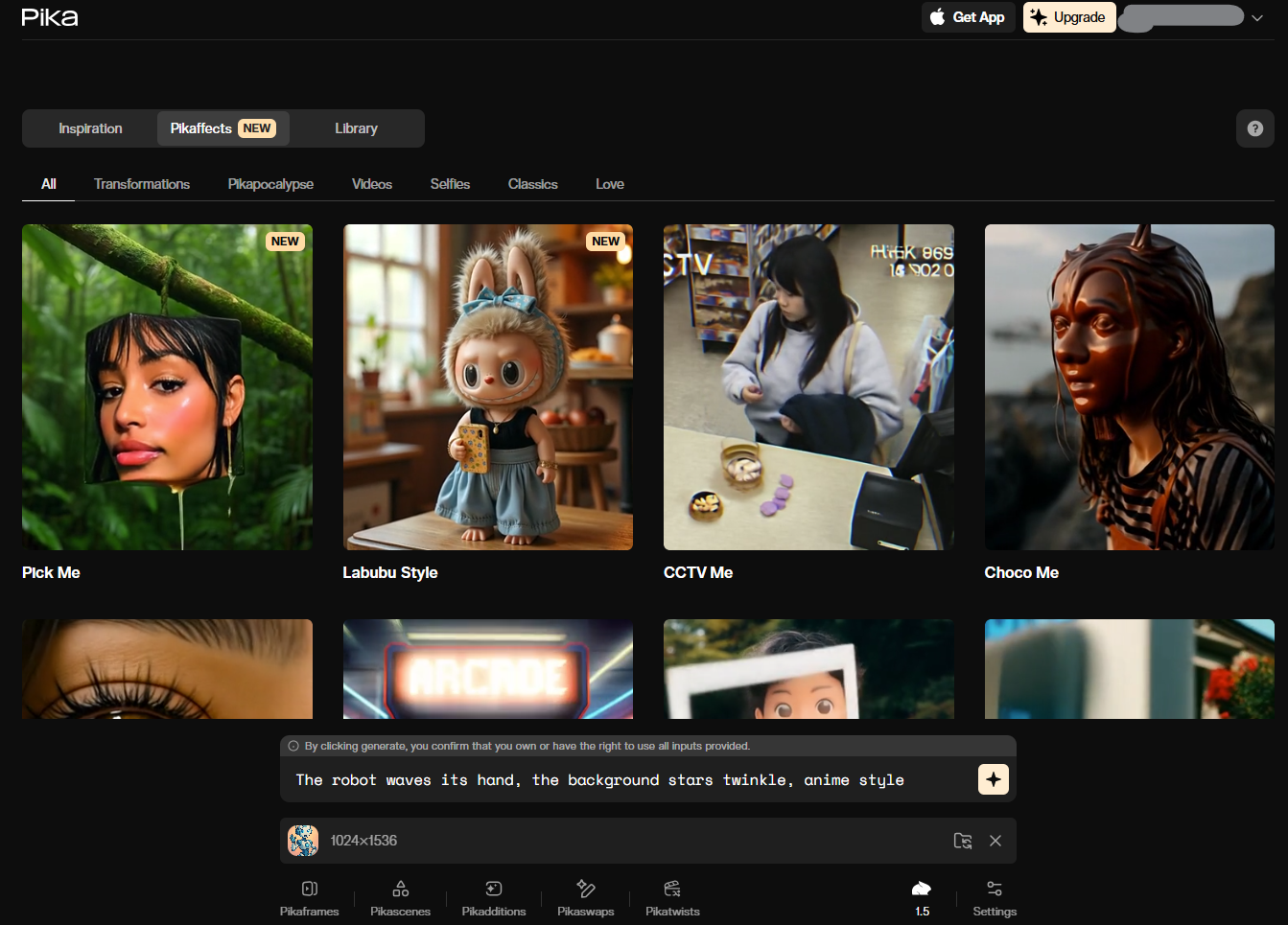Click the sparkle generate button

993,779
